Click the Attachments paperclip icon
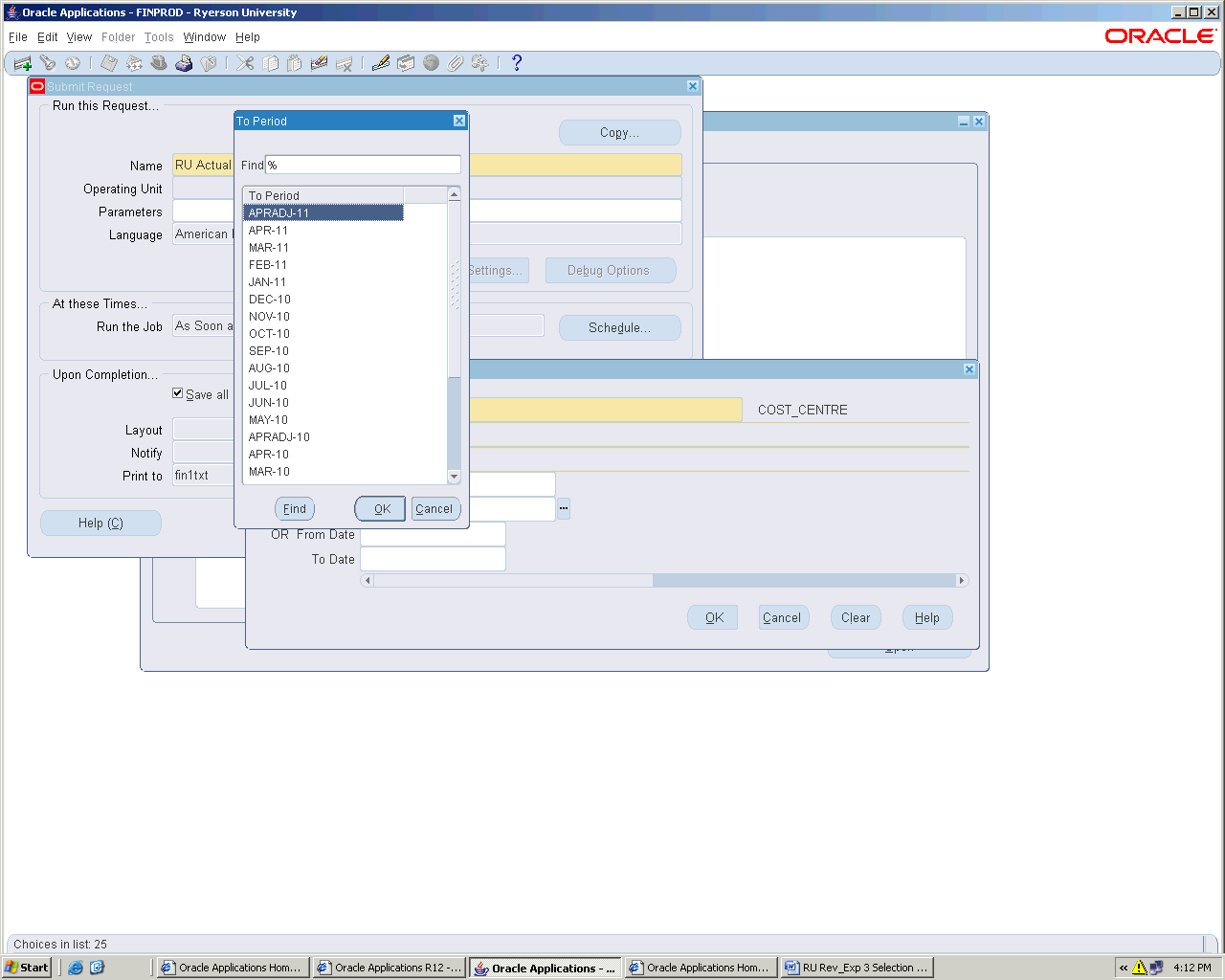 456,63
